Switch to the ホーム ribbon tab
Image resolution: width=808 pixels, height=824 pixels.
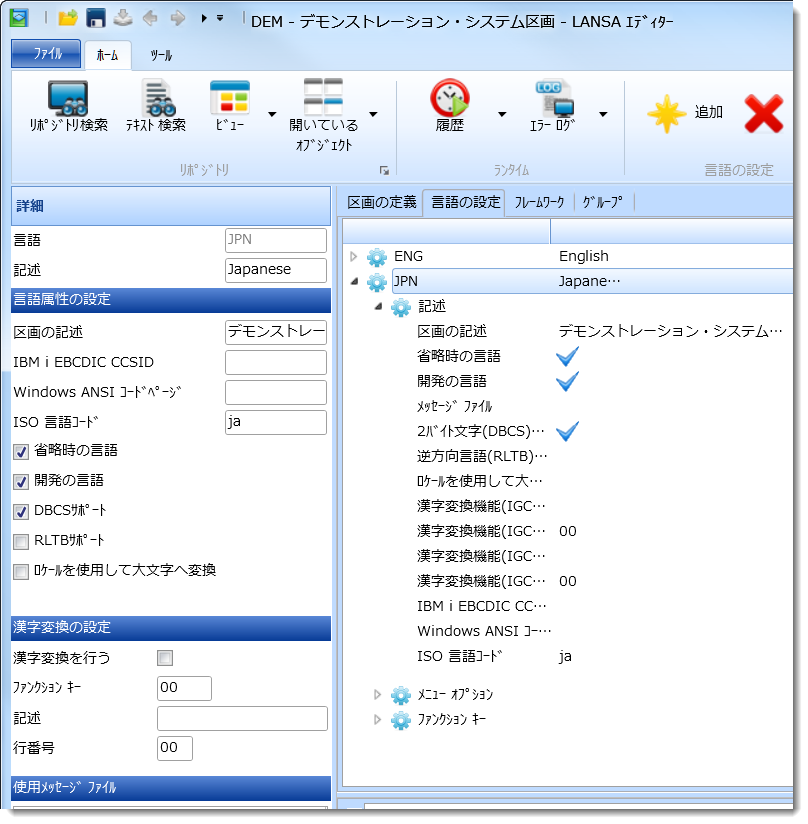pos(108,55)
